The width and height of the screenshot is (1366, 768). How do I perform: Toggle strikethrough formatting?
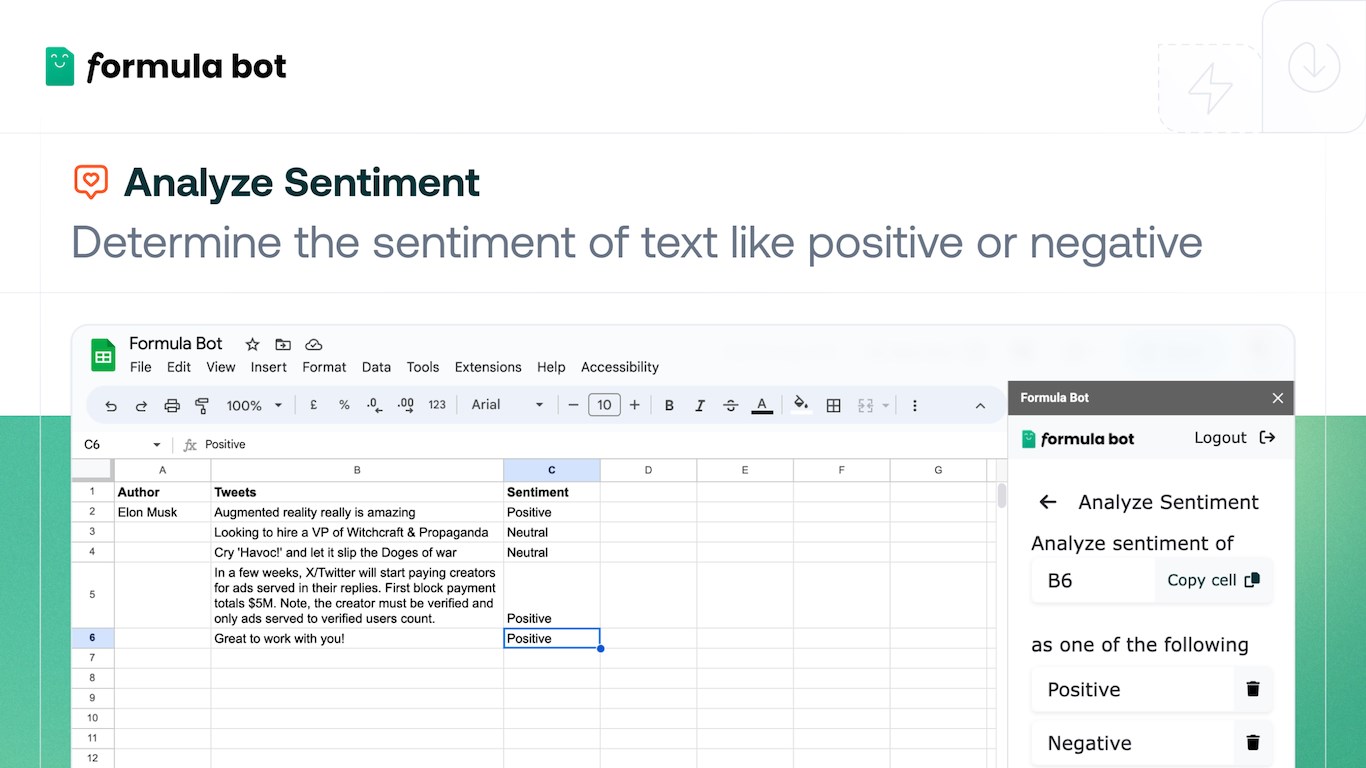pyautogui.click(x=731, y=406)
